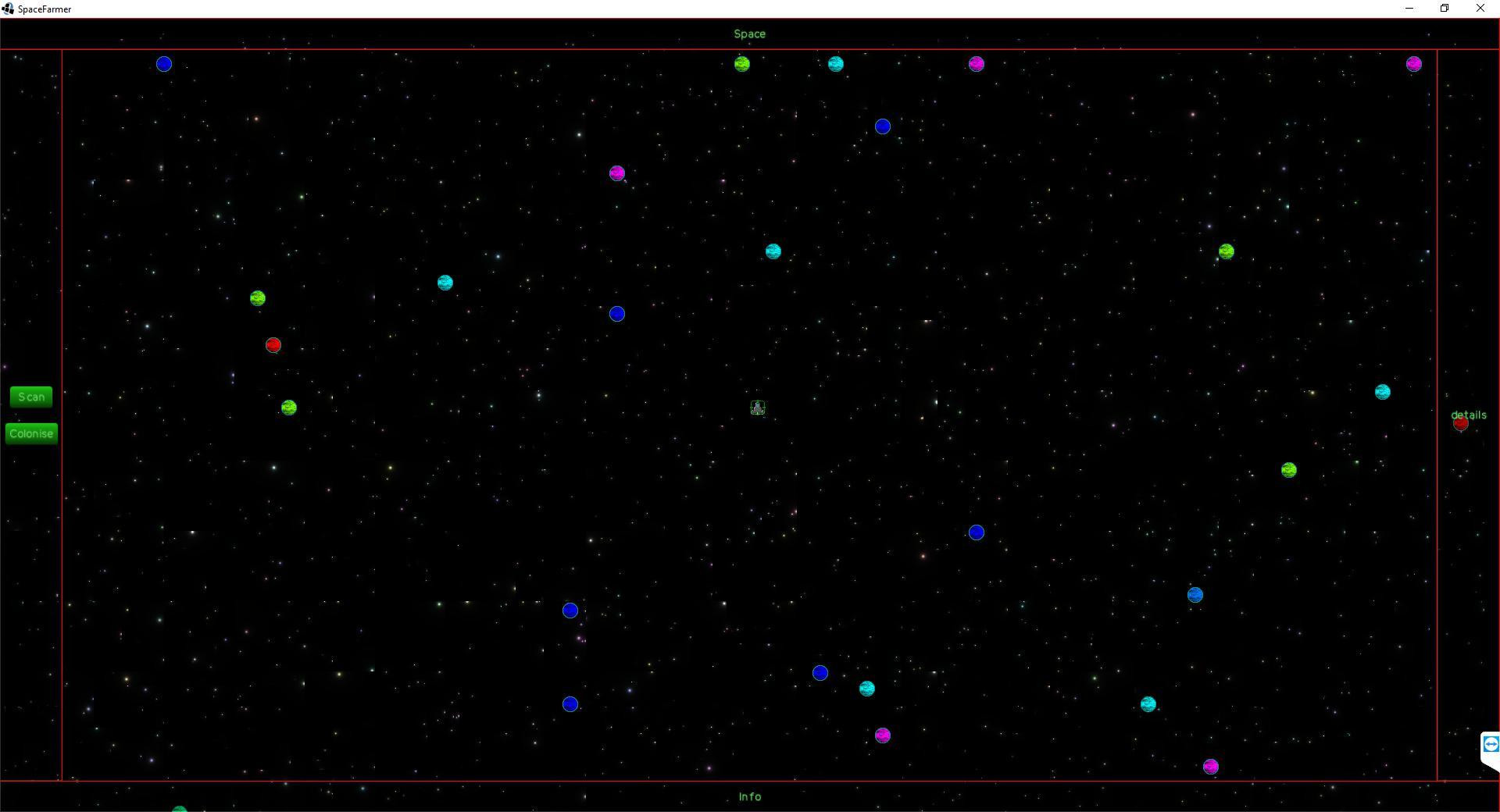Select the green planet just below the red planet

point(289,408)
